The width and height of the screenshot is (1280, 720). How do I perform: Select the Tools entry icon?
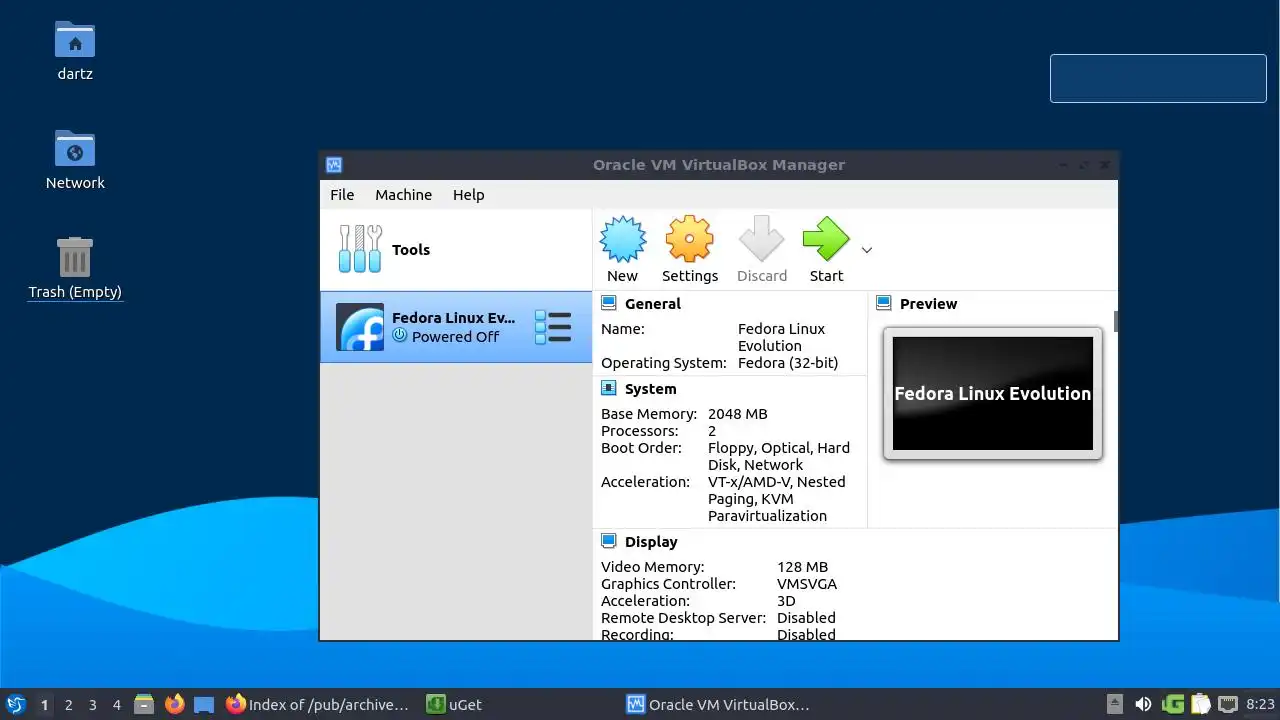[360, 249]
